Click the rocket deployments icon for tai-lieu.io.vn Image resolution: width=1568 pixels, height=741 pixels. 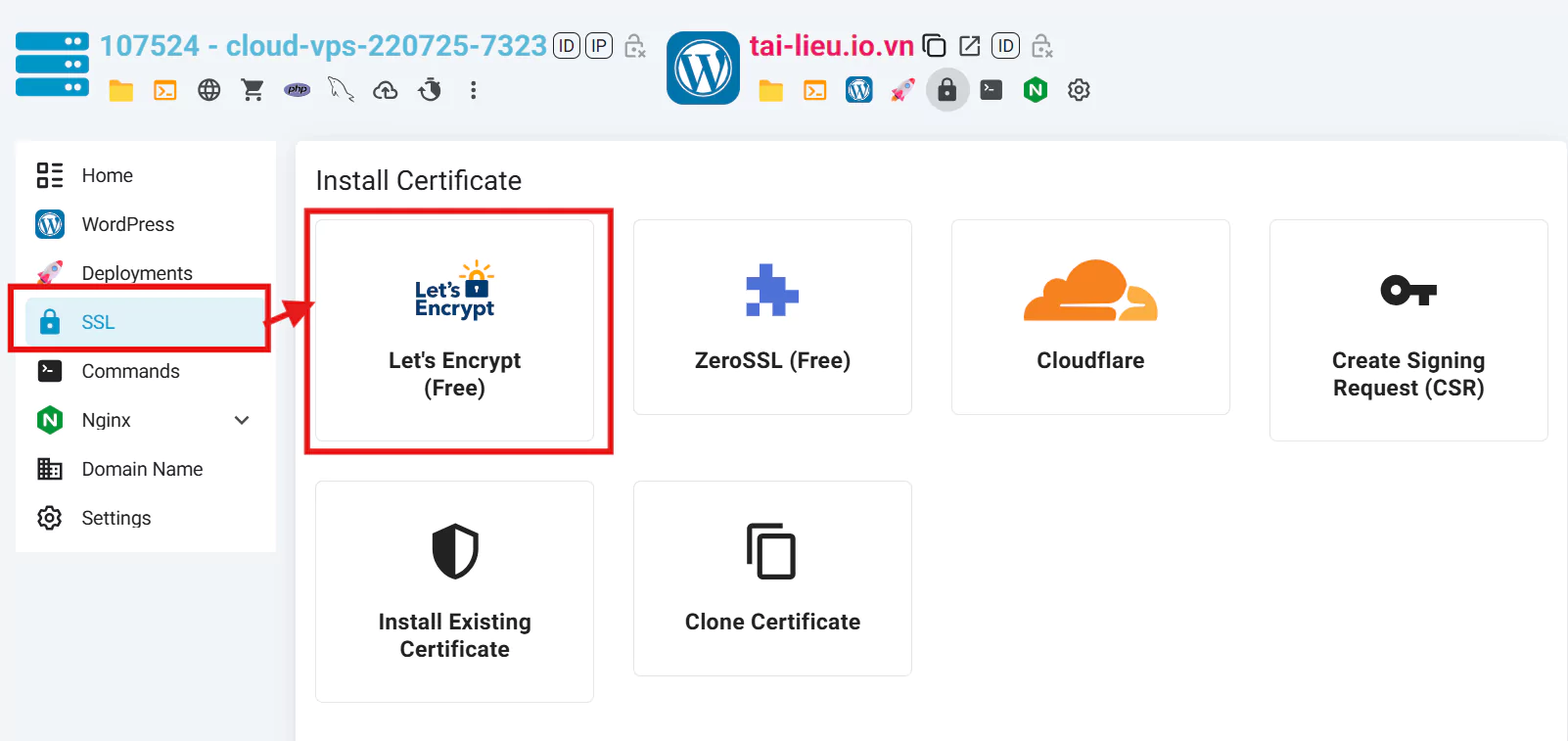coord(902,90)
